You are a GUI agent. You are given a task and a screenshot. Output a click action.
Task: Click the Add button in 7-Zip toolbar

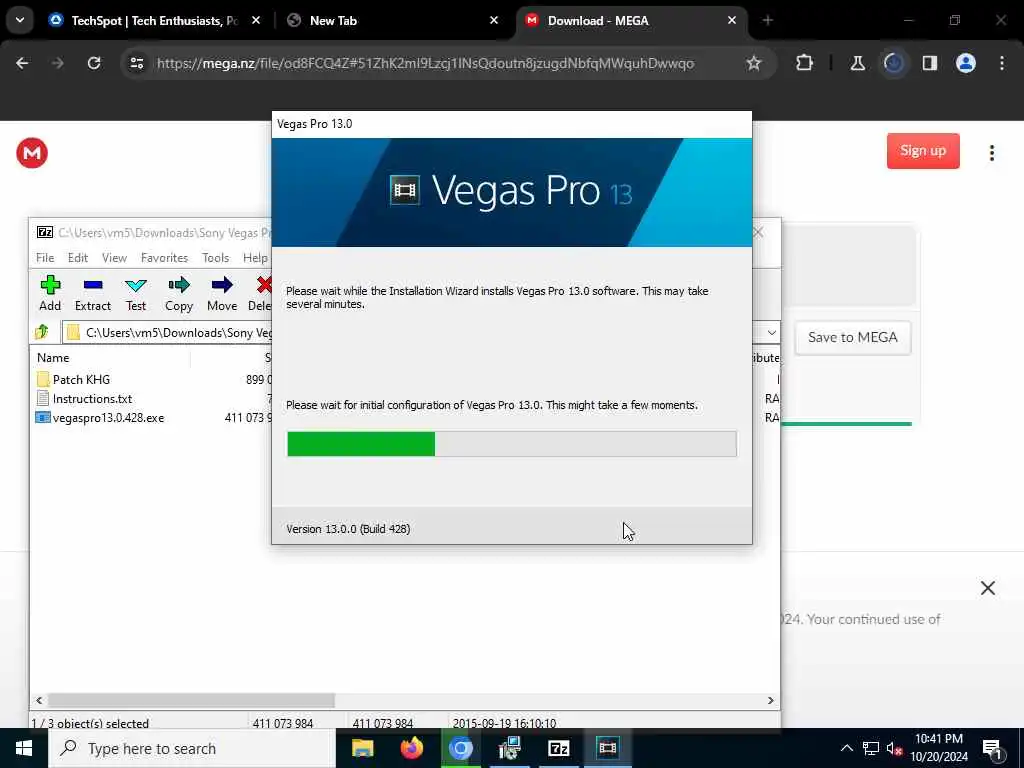(x=50, y=293)
